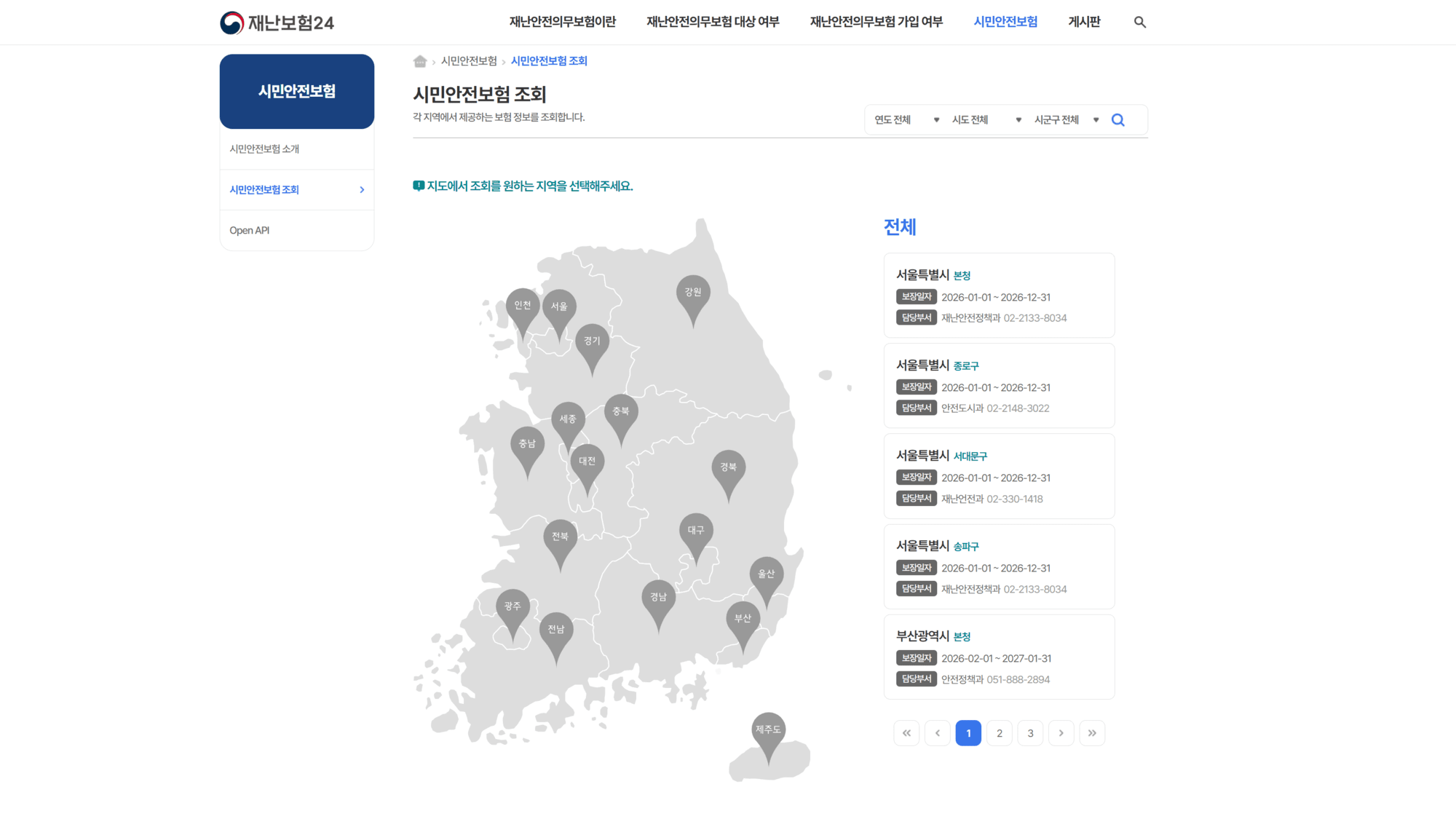Open the 서울특별시 서대문구 result card
This screenshot has height=819, width=1456.
(x=999, y=476)
